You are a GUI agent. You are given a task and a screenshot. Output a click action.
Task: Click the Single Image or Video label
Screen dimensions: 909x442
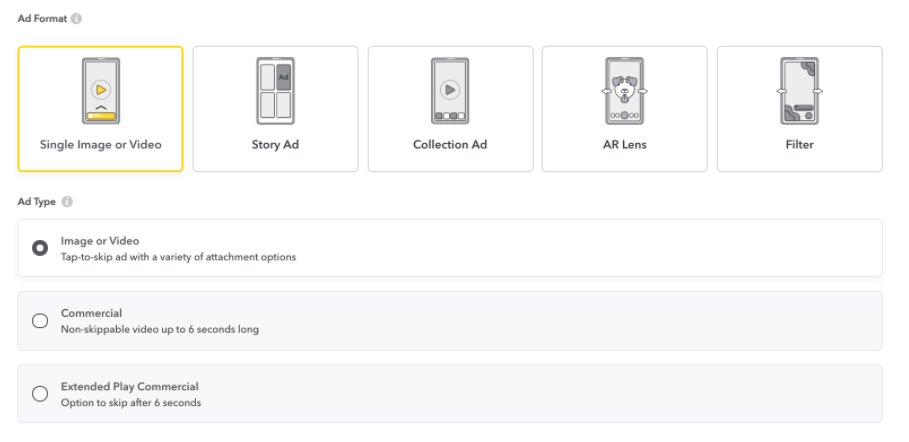tap(101, 144)
